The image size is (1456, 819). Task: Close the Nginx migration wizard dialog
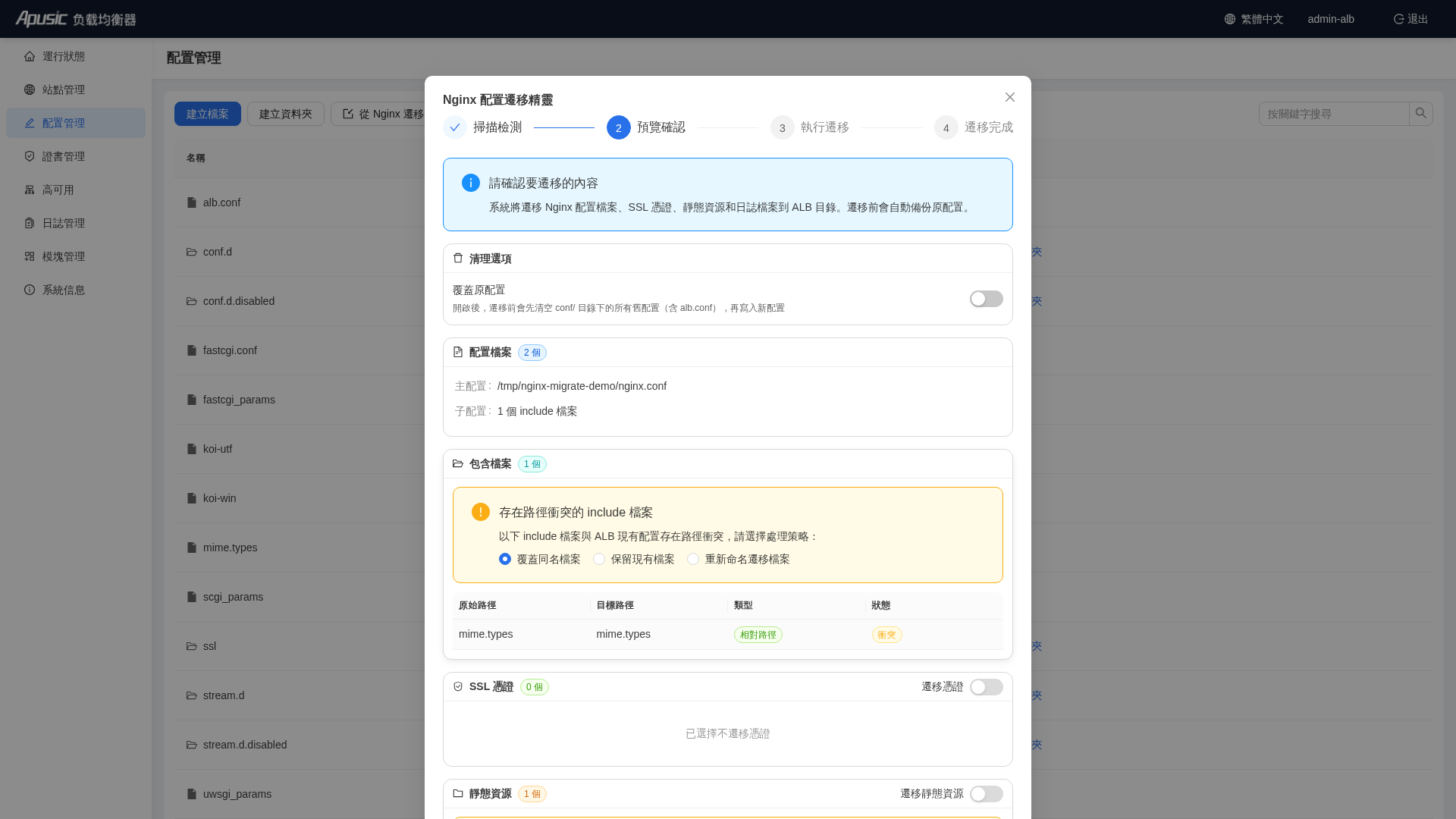(1009, 97)
